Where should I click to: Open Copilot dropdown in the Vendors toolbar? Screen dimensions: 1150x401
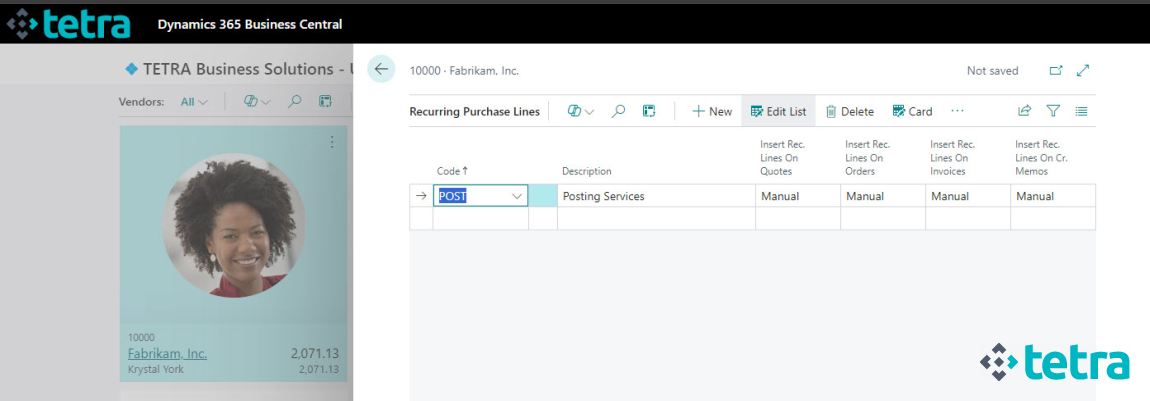pyautogui.click(x=257, y=102)
